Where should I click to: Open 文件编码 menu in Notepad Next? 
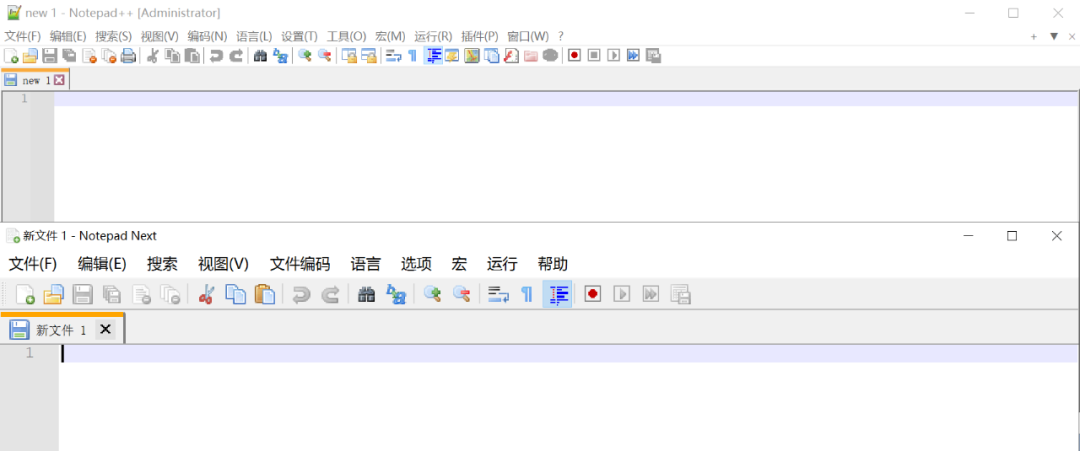[x=300, y=264]
